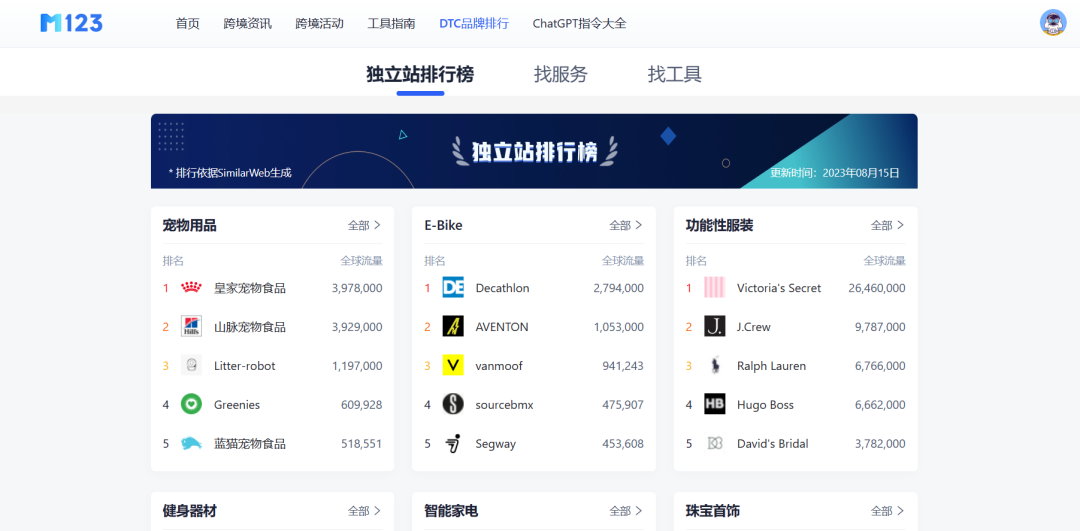The height and width of the screenshot is (531, 1080).
Task: Open Greenies brand link
Action: (237, 405)
